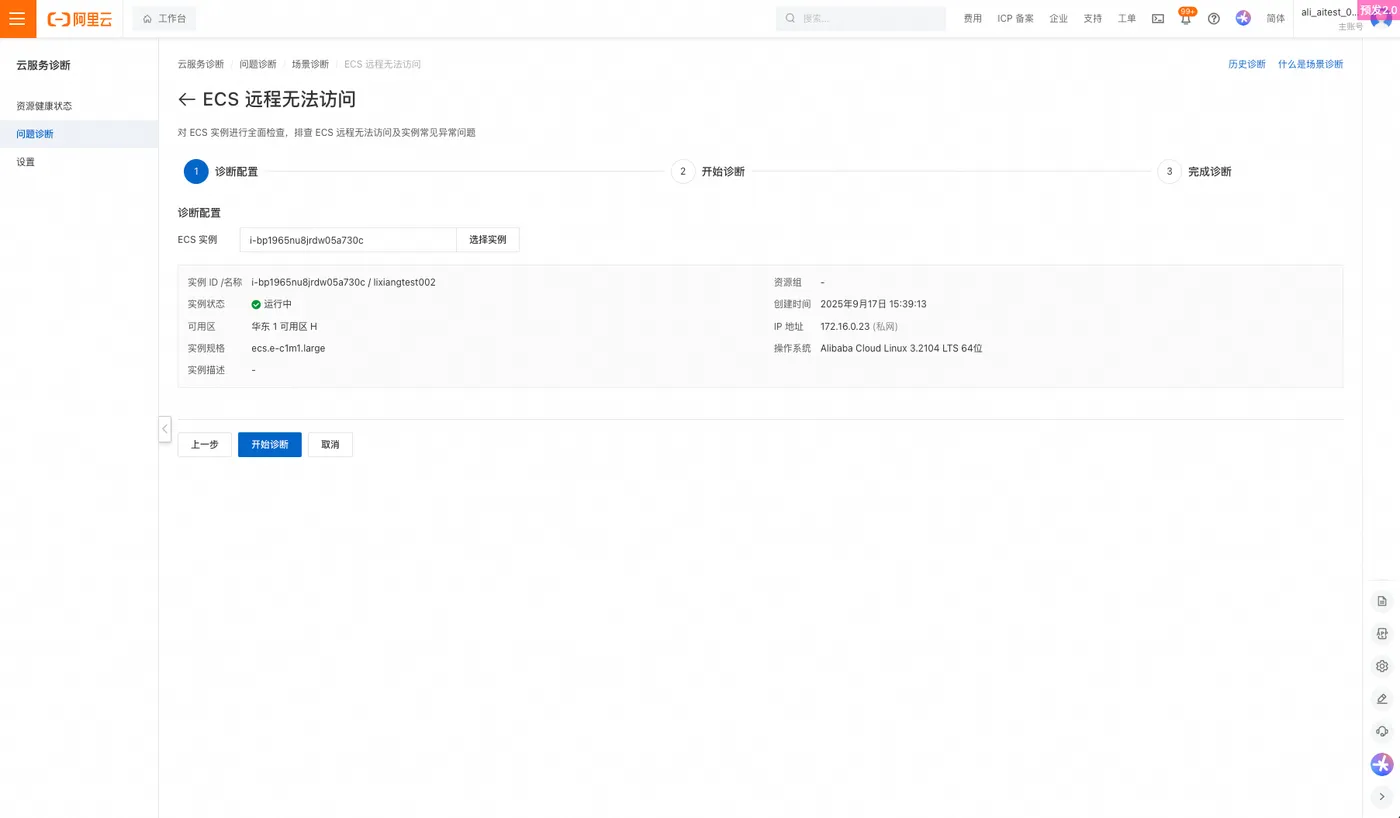Go to 问题诊断 breadcrumb
The height and width of the screenshot is (818, 1400).
(x=258, y=64)
